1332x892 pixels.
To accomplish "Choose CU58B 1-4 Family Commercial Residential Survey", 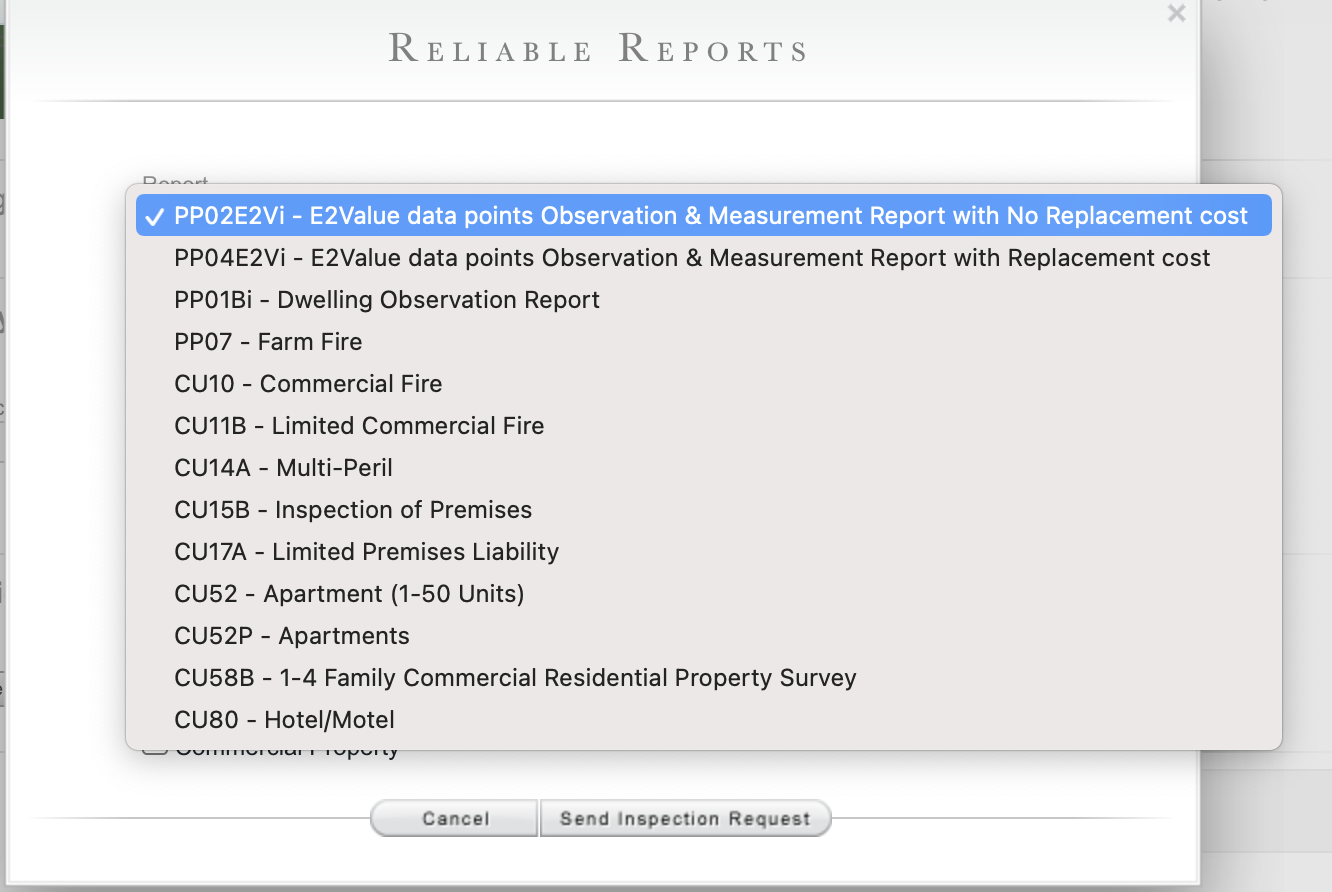I will 703,678.
